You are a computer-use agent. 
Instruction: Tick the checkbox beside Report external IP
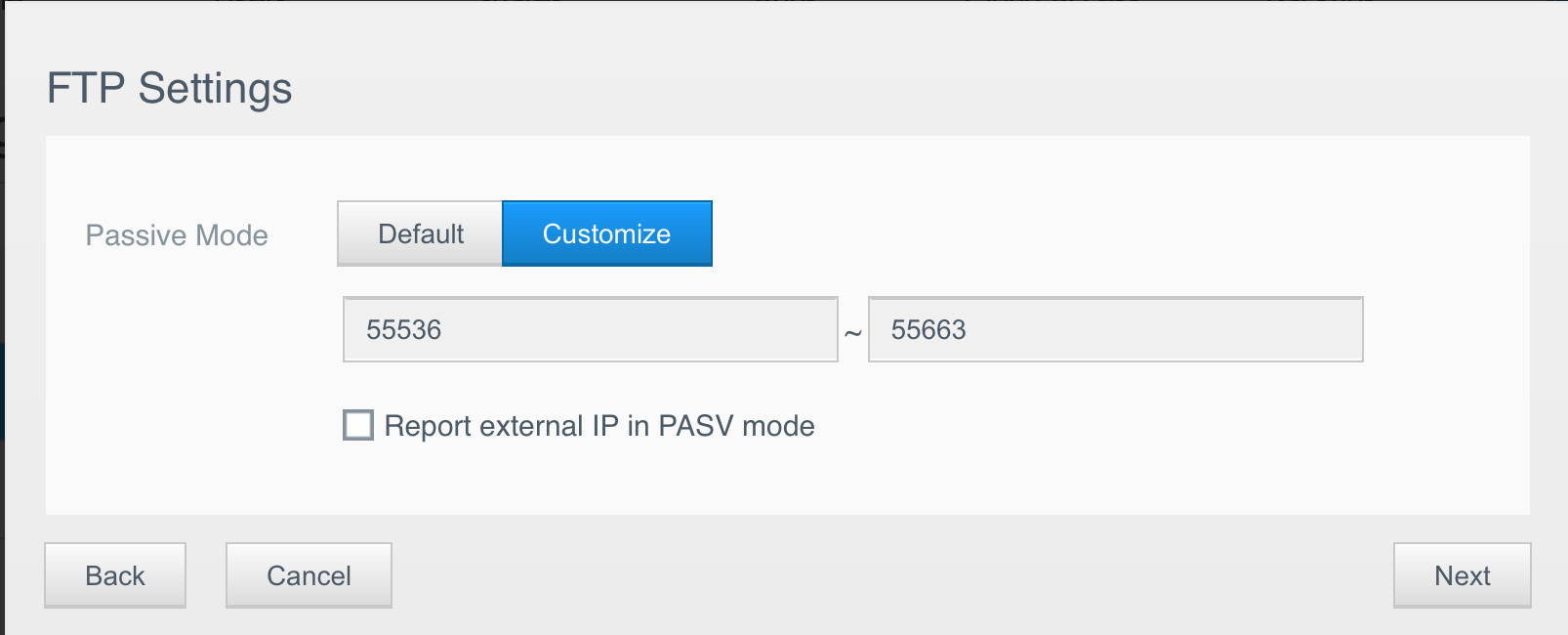pos(358,425)
